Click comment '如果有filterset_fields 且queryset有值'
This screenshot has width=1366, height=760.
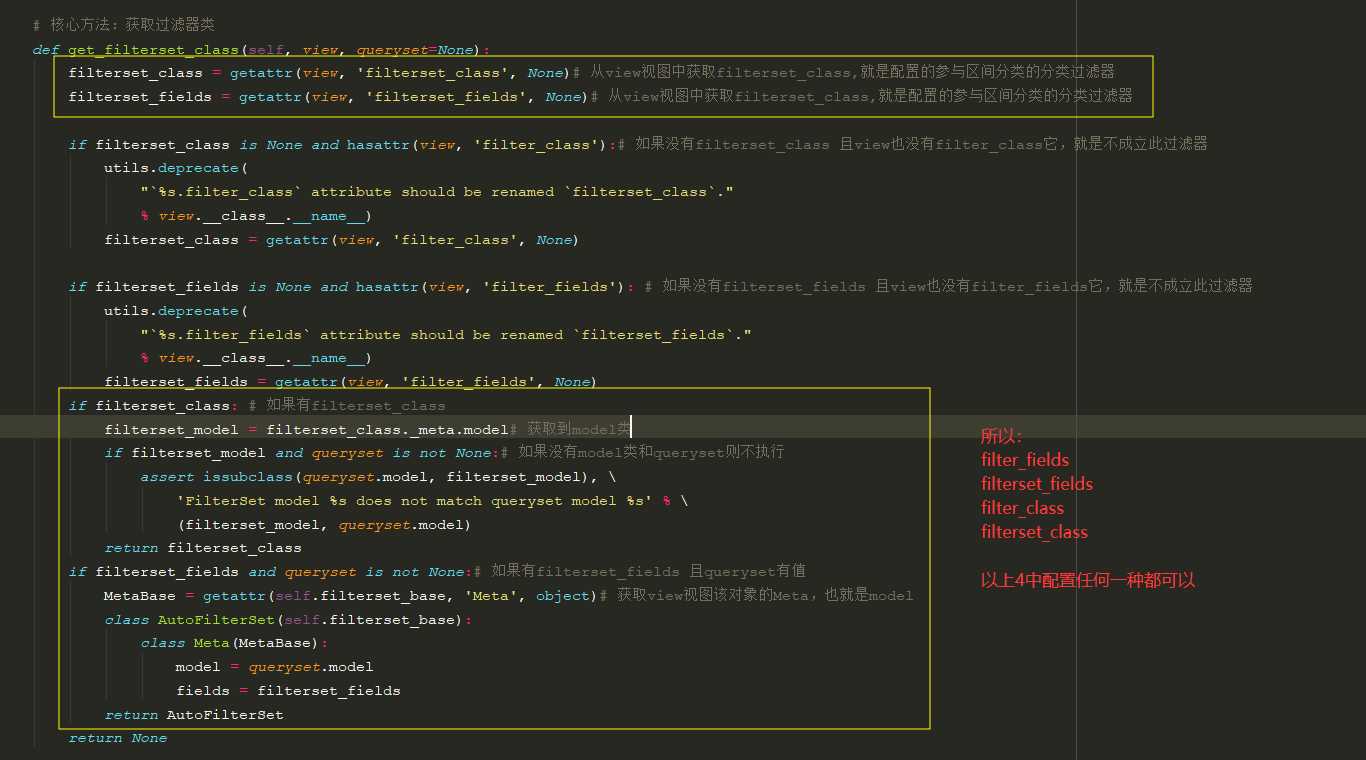click(x=648, y=572)
